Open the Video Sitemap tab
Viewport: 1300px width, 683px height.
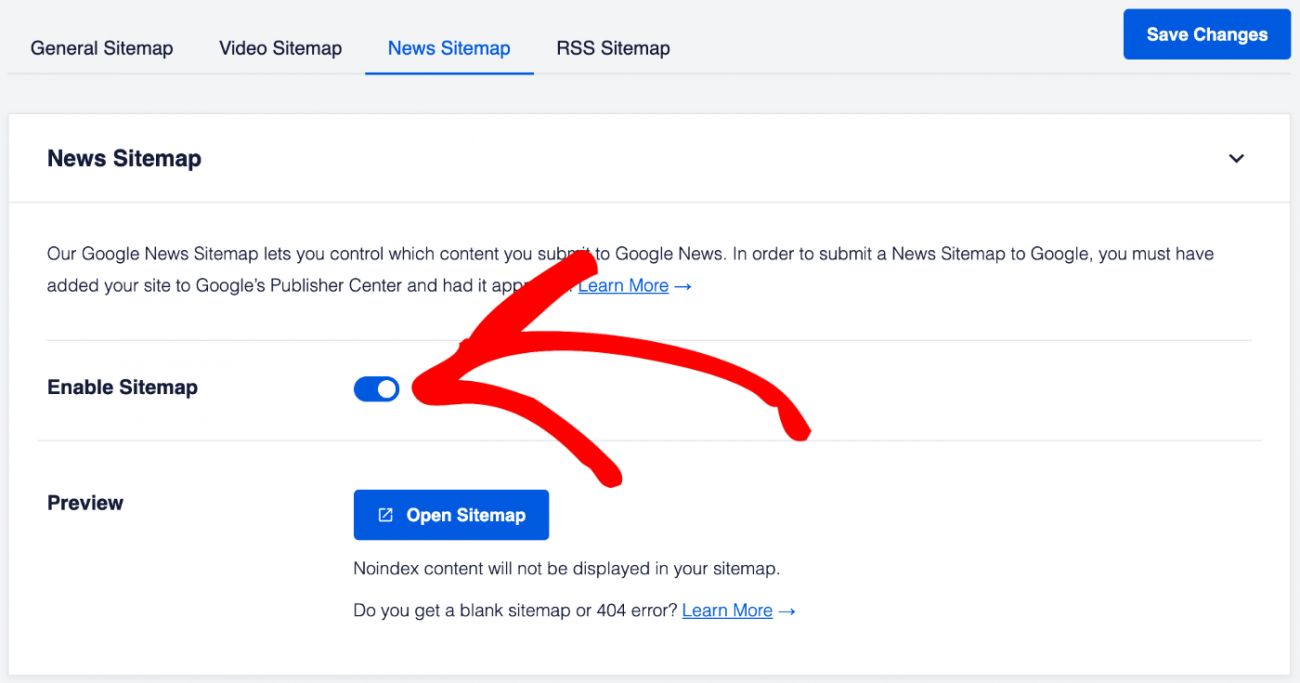(x=280, y=47)
